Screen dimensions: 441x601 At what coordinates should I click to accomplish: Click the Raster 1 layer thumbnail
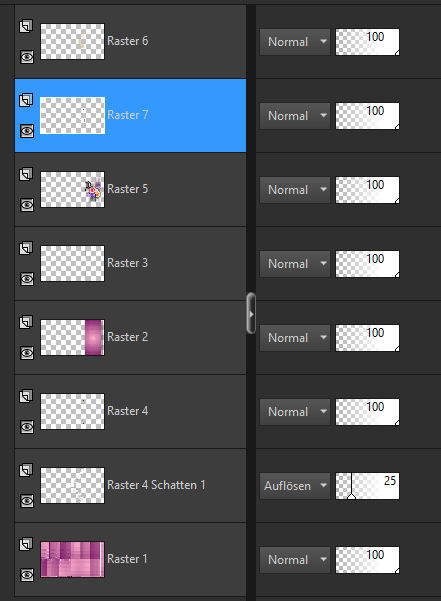(72, 560)
